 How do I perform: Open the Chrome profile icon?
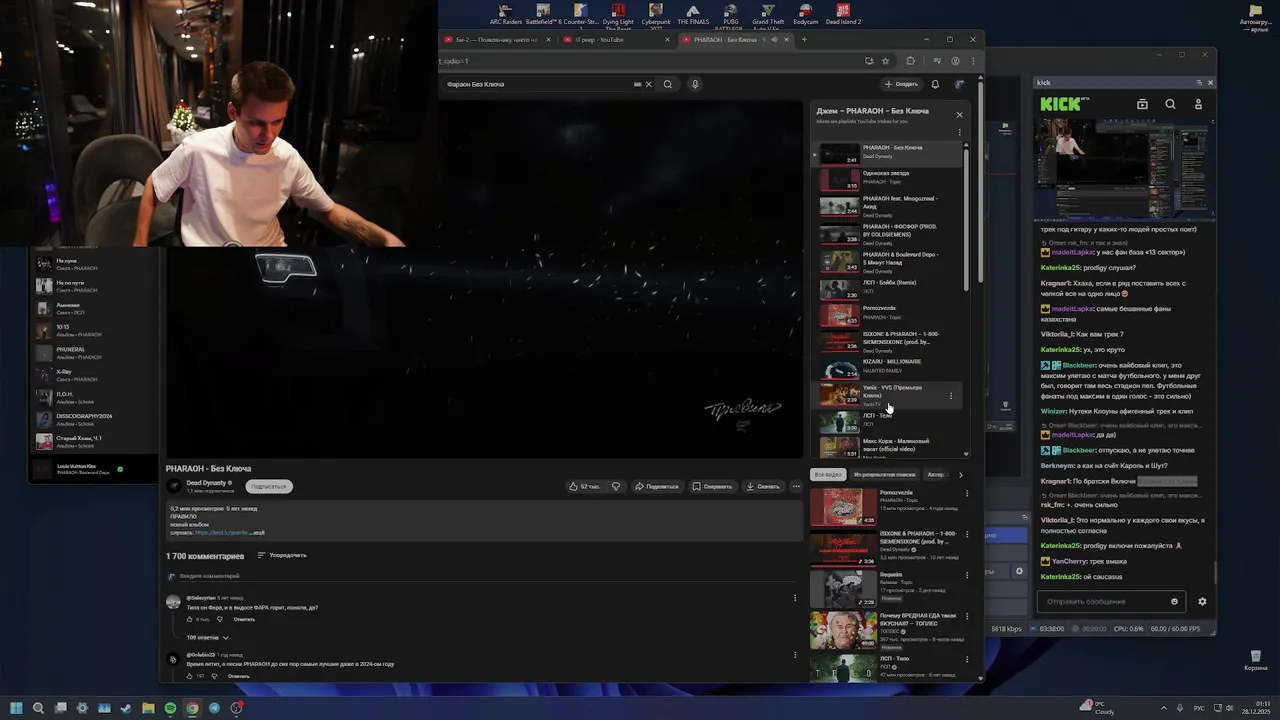(956, 61)
